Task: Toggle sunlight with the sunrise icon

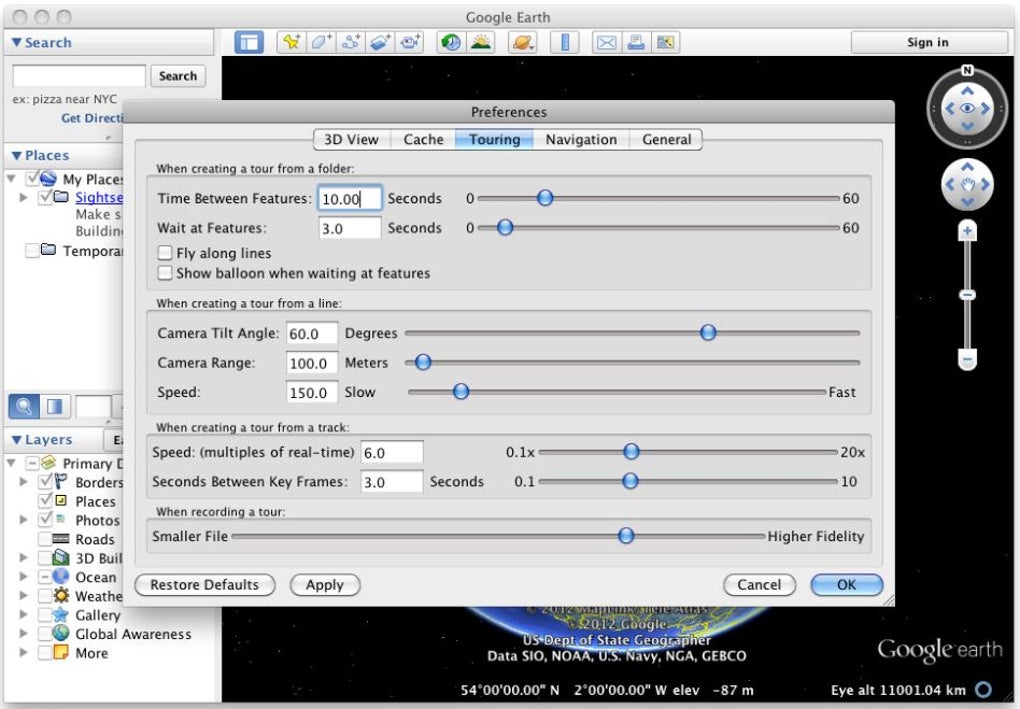Action: pos(481,43)
